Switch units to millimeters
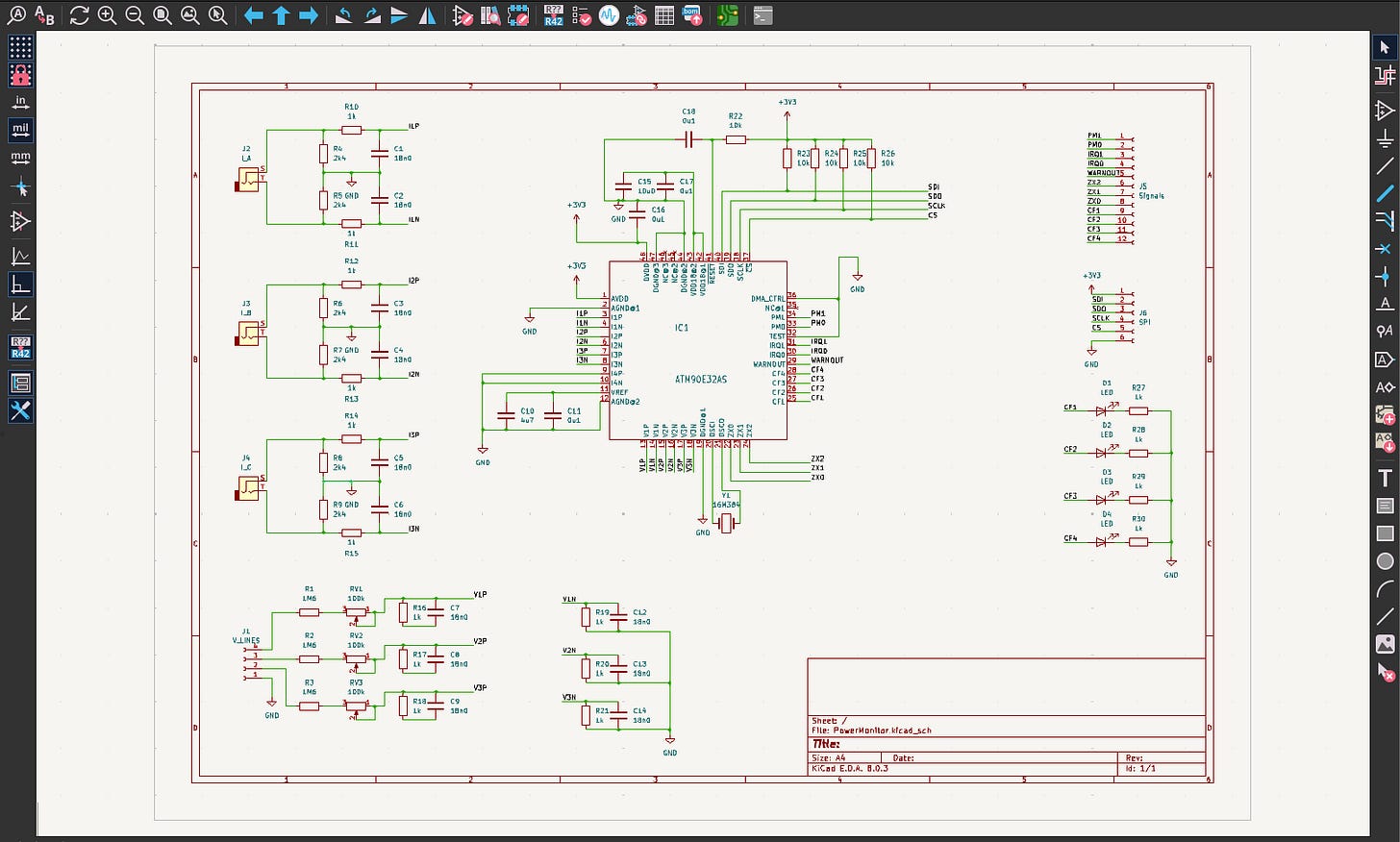This screenshot has width=1400, height=842. [20, 157]
